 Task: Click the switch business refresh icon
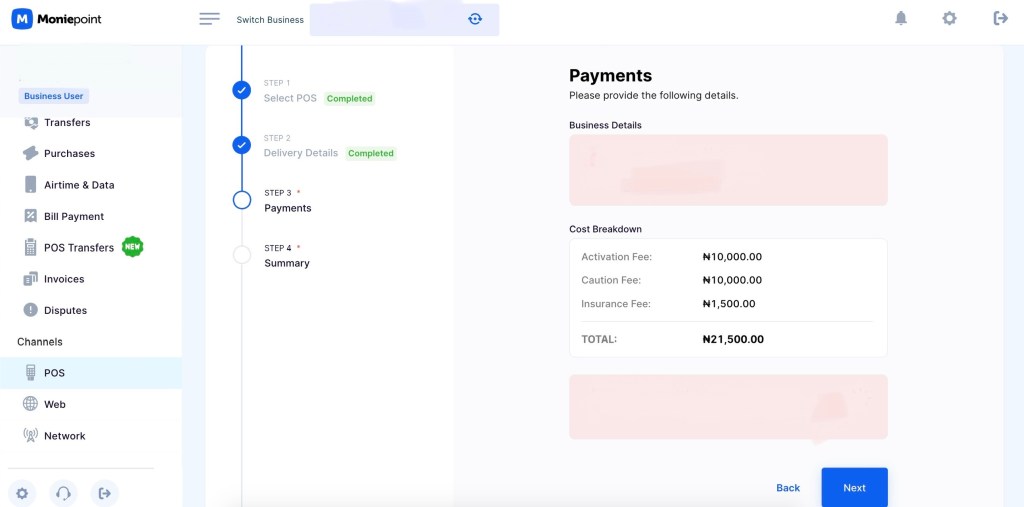tap(475, 20)
